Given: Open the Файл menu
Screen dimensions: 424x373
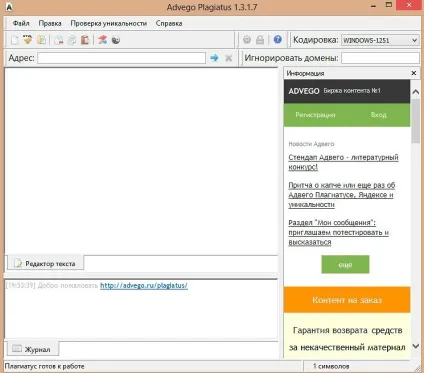Looking at the screenshot, I should (21, 23).
